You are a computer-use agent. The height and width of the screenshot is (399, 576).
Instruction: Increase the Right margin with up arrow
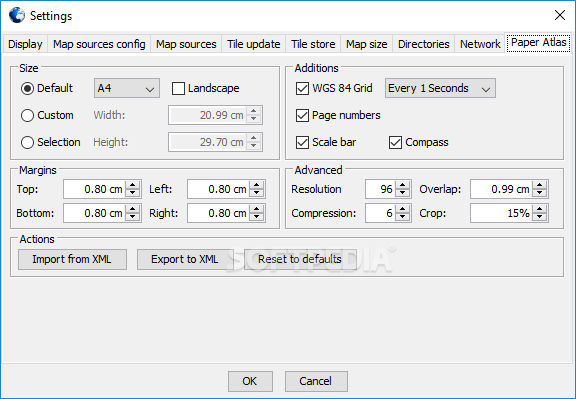click(x=257, y=209)
